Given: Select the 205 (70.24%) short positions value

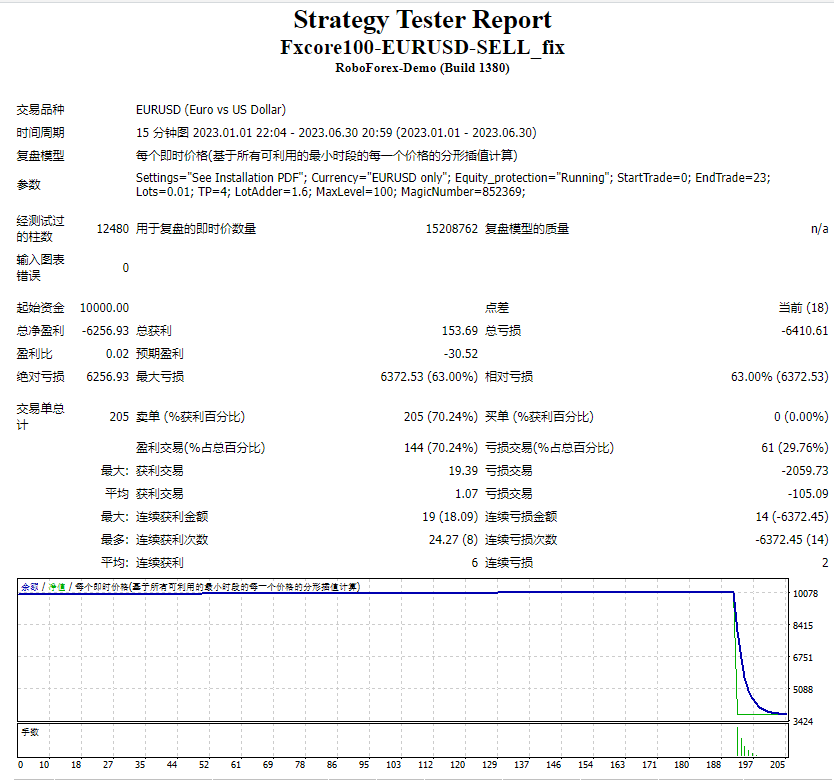Looking at the screenshot, I should [440, 417].
